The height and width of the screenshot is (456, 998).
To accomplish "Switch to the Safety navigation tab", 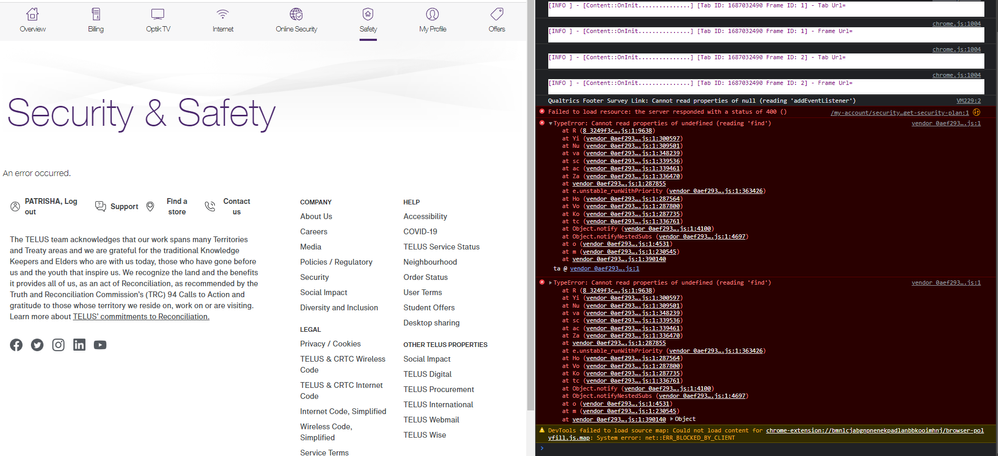I will click(368, 20).
